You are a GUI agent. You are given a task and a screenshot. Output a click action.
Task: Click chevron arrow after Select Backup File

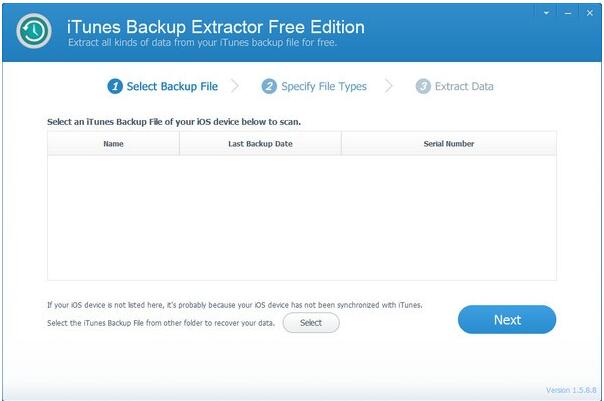point(235,86)
